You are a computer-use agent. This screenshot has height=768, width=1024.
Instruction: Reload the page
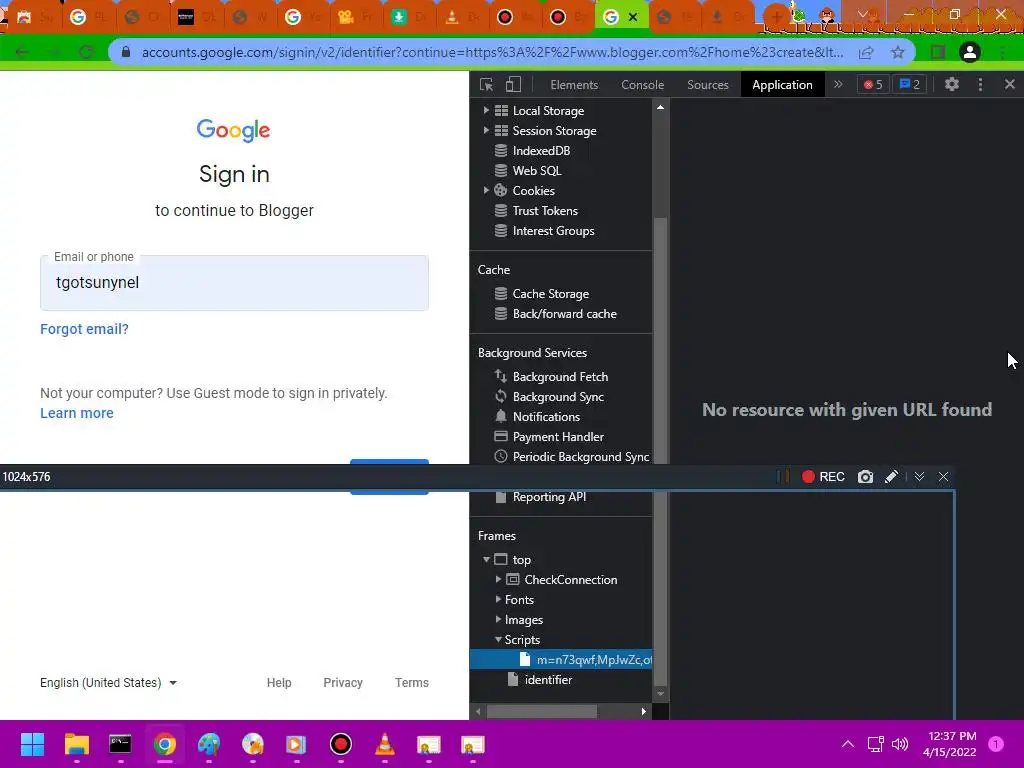(86, 52)
